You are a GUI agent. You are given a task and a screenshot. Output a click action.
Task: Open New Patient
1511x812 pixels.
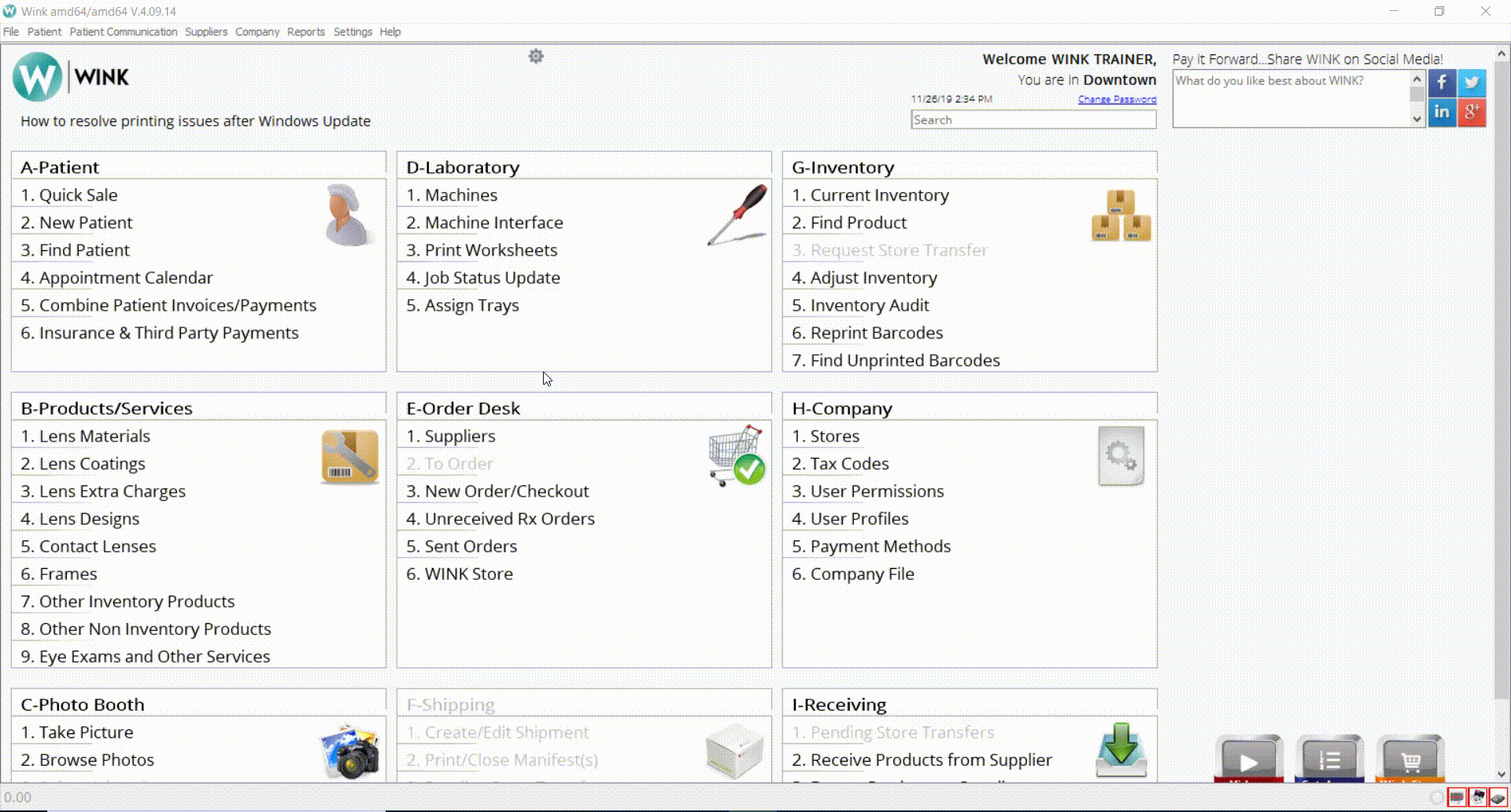[x=76, y=223]
